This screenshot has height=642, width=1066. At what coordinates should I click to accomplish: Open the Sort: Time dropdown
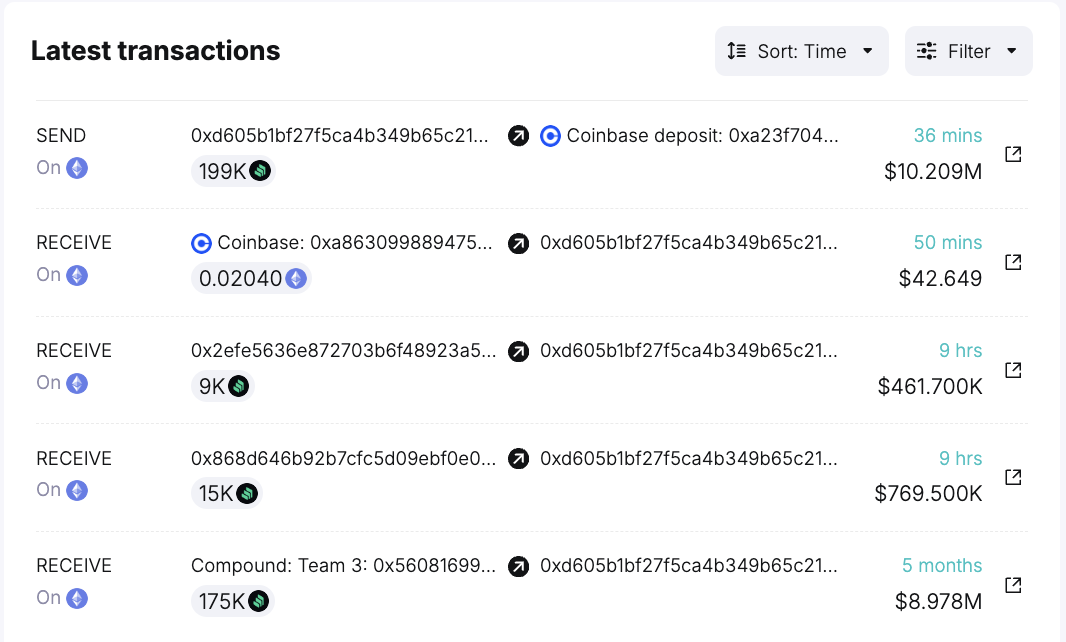point(801,50)
